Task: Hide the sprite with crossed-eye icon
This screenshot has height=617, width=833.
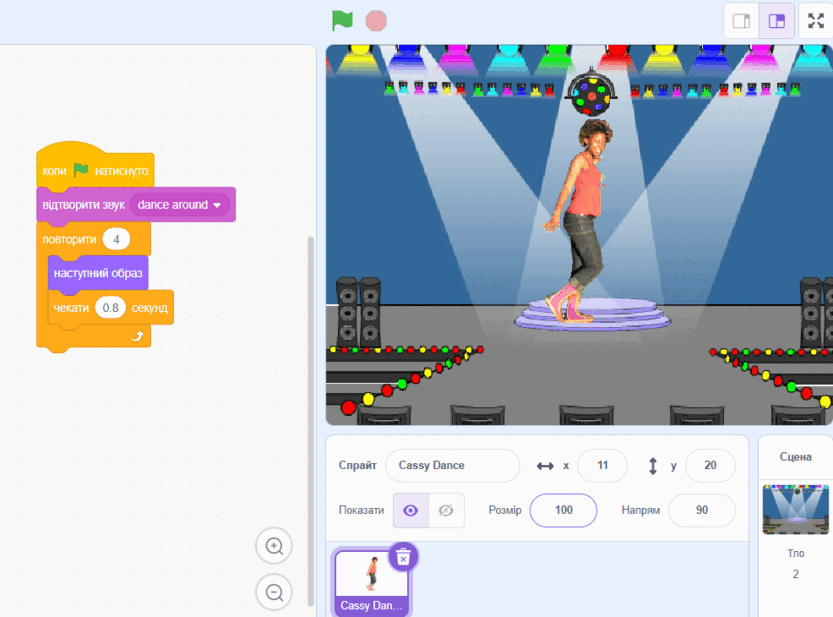Action: click(x=446, y=510)
